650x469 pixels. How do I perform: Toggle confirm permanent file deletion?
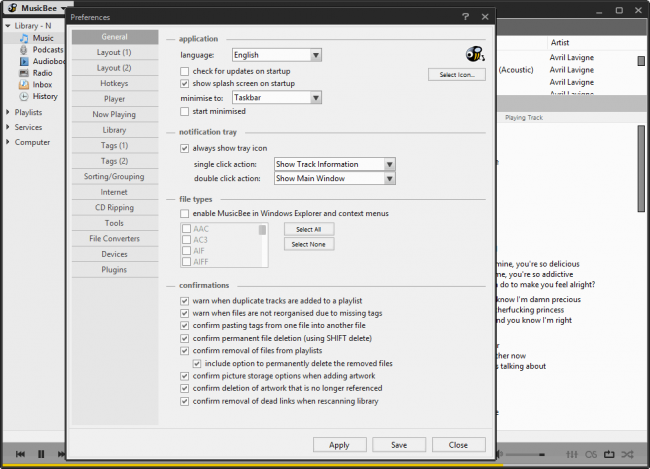tap(184, 338)
